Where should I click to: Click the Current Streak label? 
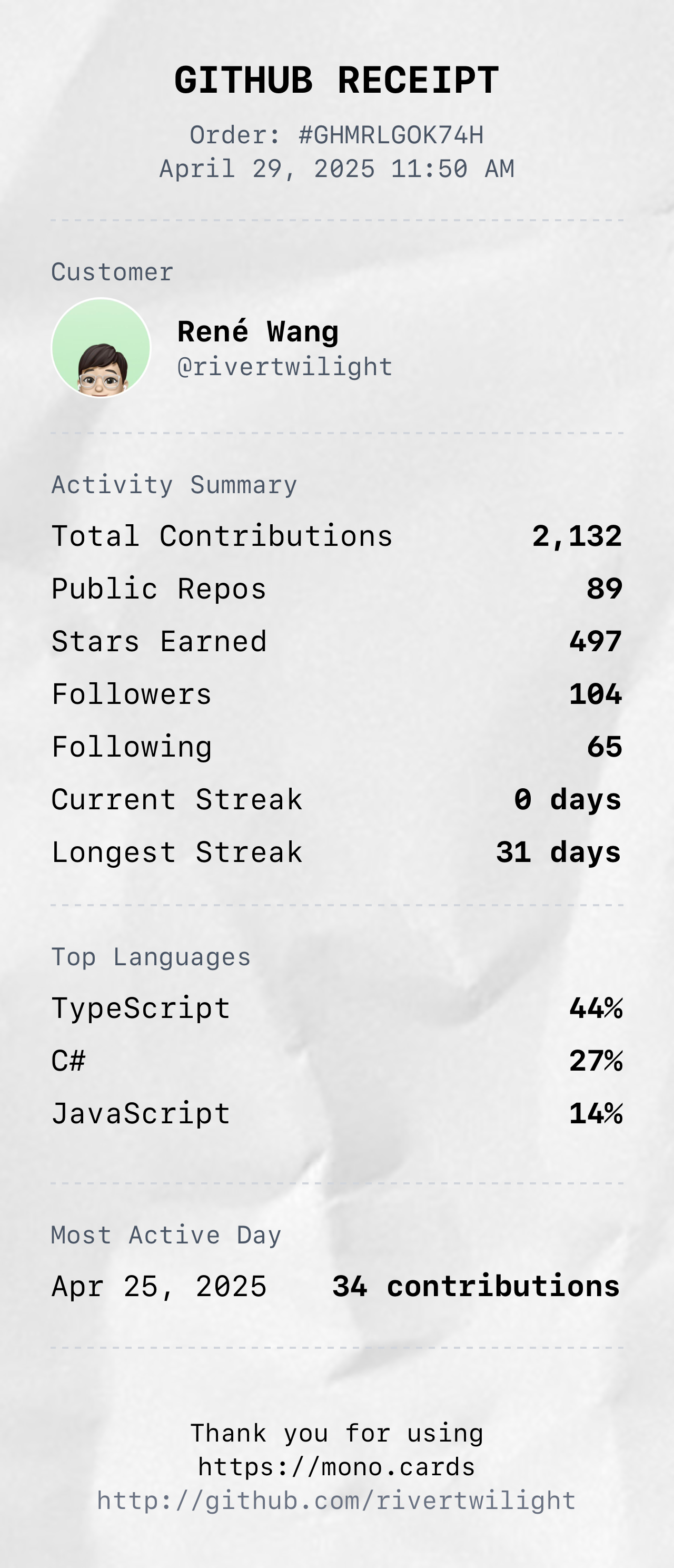point(176,800)
